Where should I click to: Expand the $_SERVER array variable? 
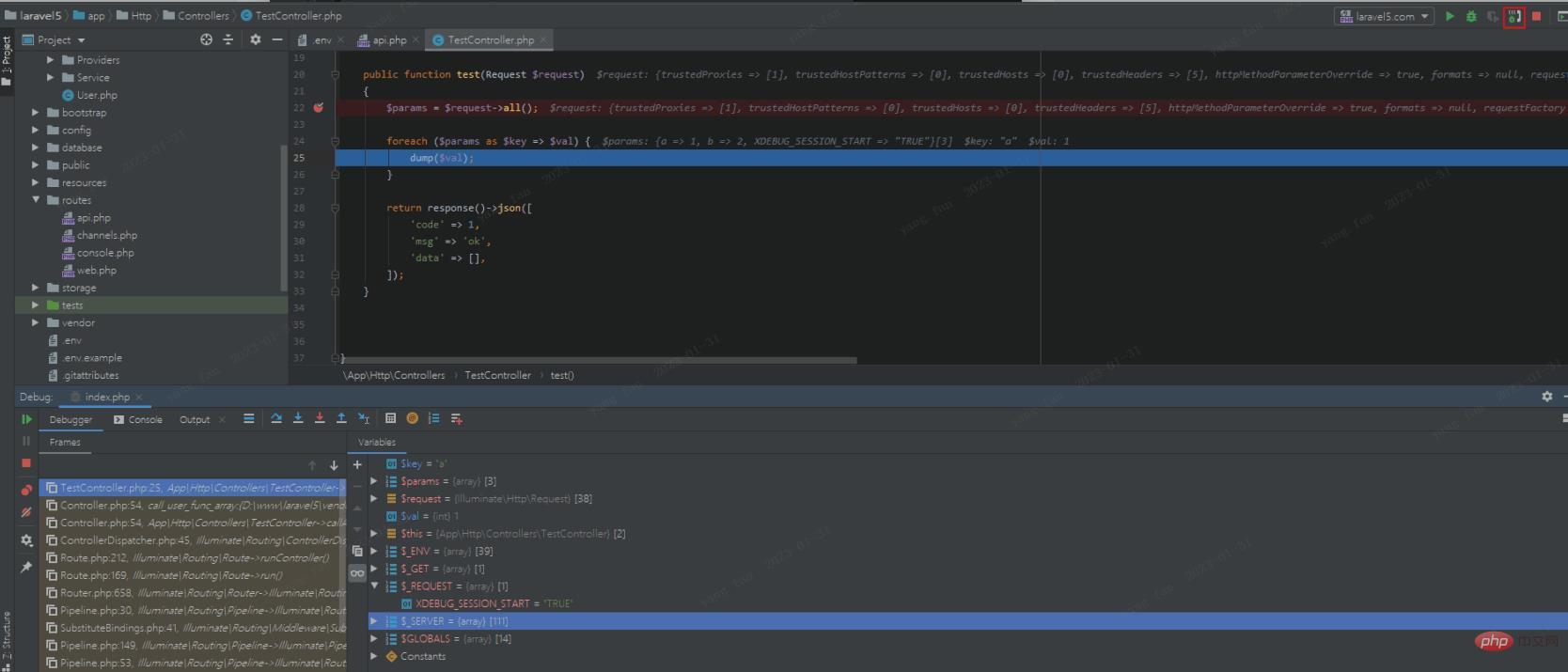click(x=374, y=621)
